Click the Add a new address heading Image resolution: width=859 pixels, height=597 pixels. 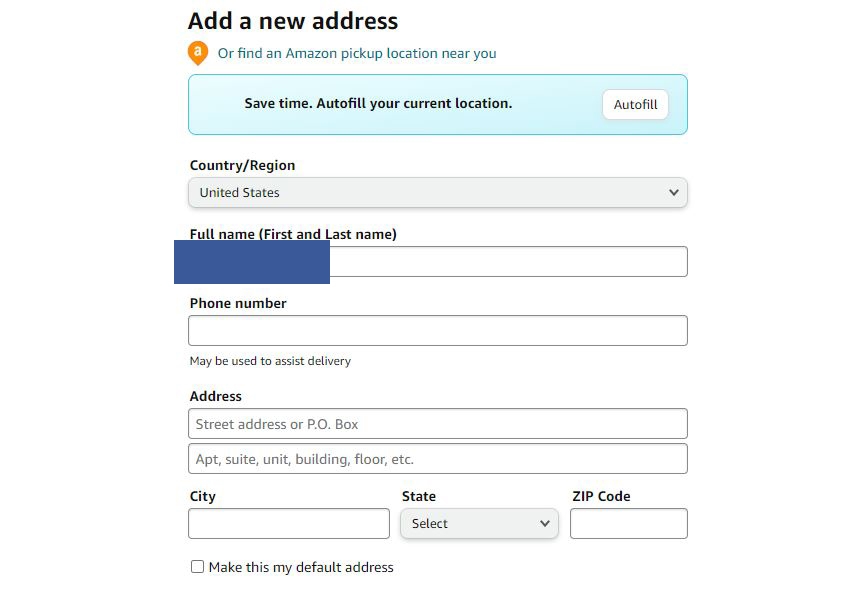(x=292, y=20)
